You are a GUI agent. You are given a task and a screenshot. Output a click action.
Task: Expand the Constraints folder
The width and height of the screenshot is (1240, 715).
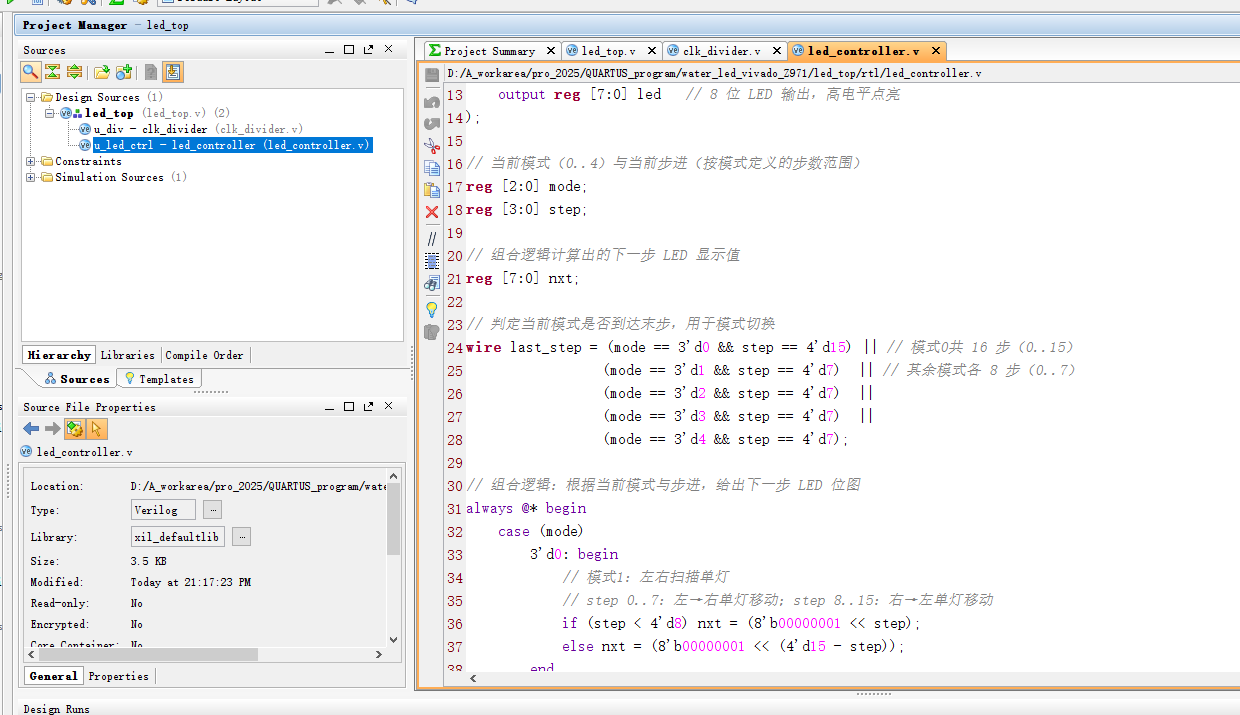[31, 161]
